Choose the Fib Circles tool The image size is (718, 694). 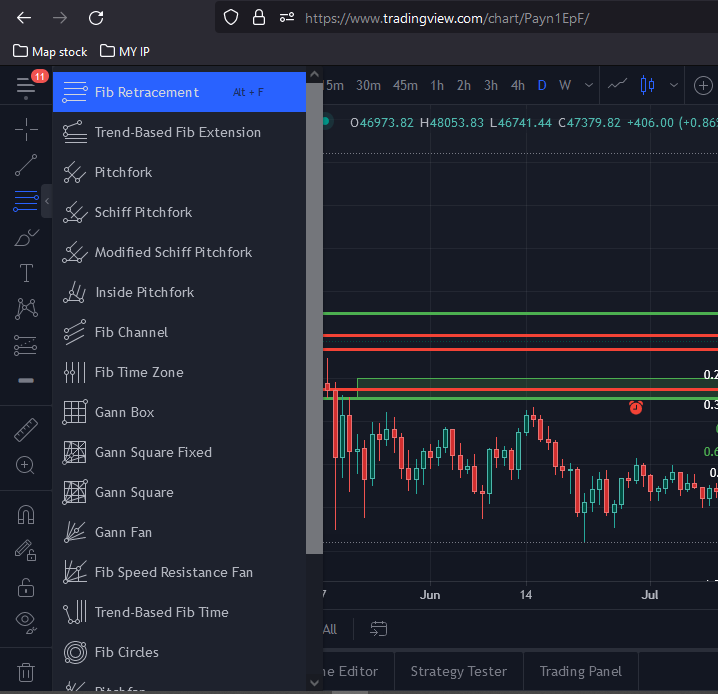179,652
